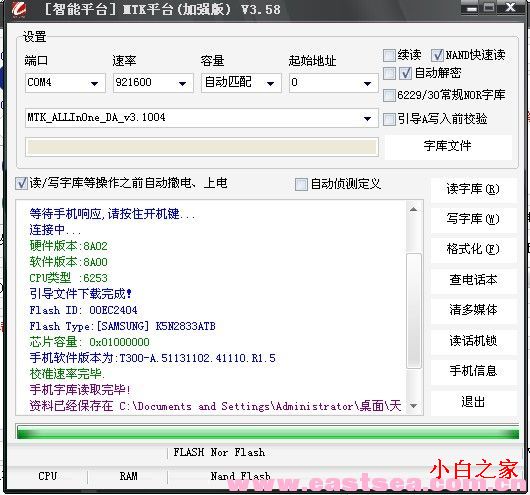Toggle the 续读 checkbox
This screenshot has height=495, width=530.
coord(389,55)
